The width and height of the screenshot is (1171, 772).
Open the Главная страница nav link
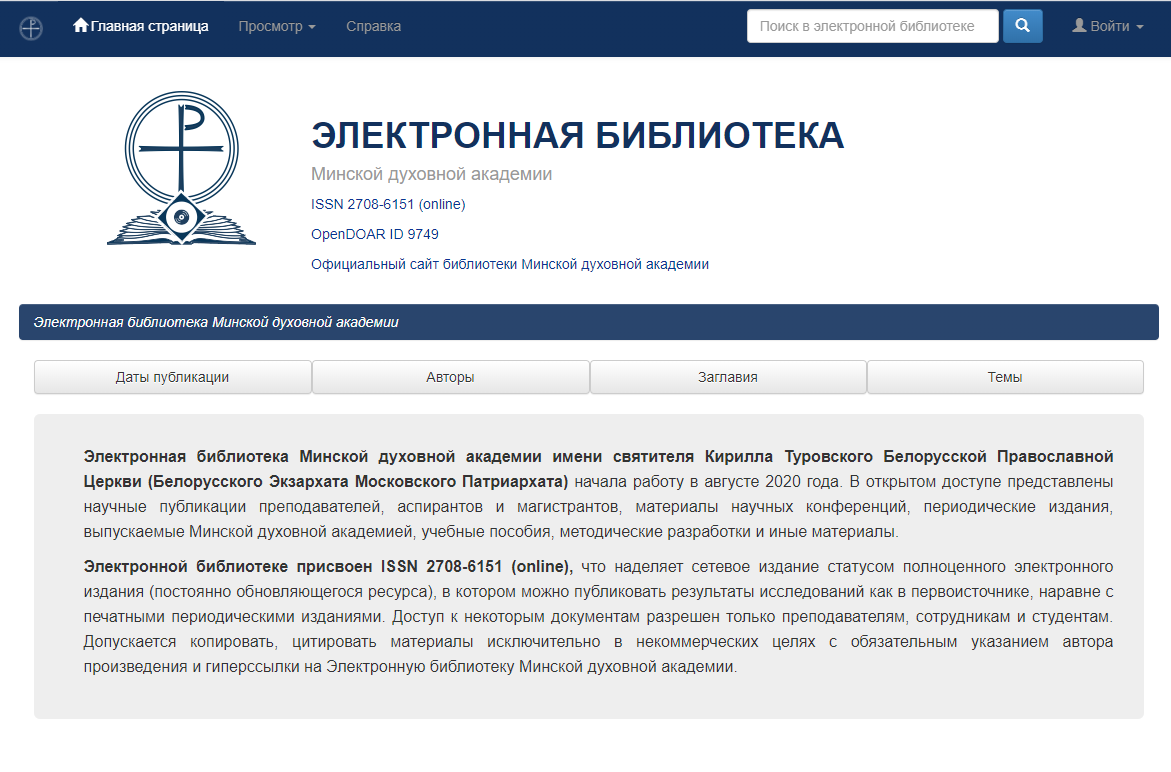(x=140, y=26)
